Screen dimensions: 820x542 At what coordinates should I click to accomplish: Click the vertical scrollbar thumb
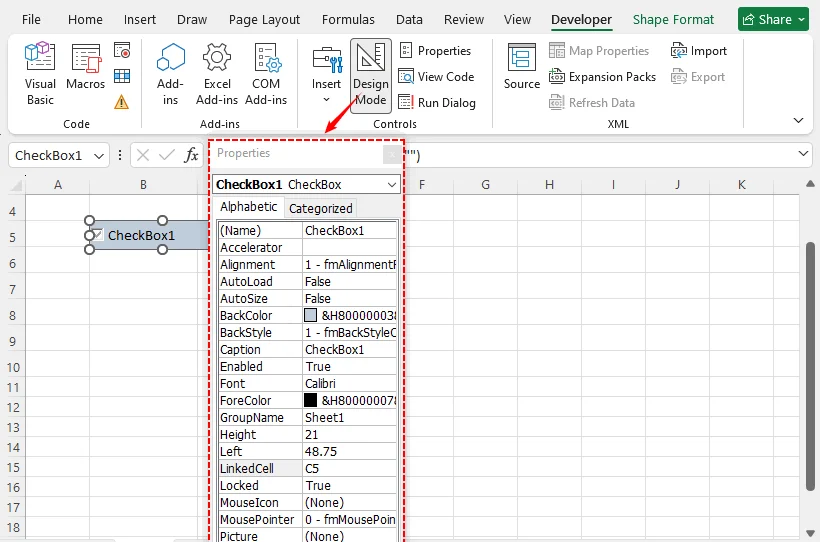point(810,366)
